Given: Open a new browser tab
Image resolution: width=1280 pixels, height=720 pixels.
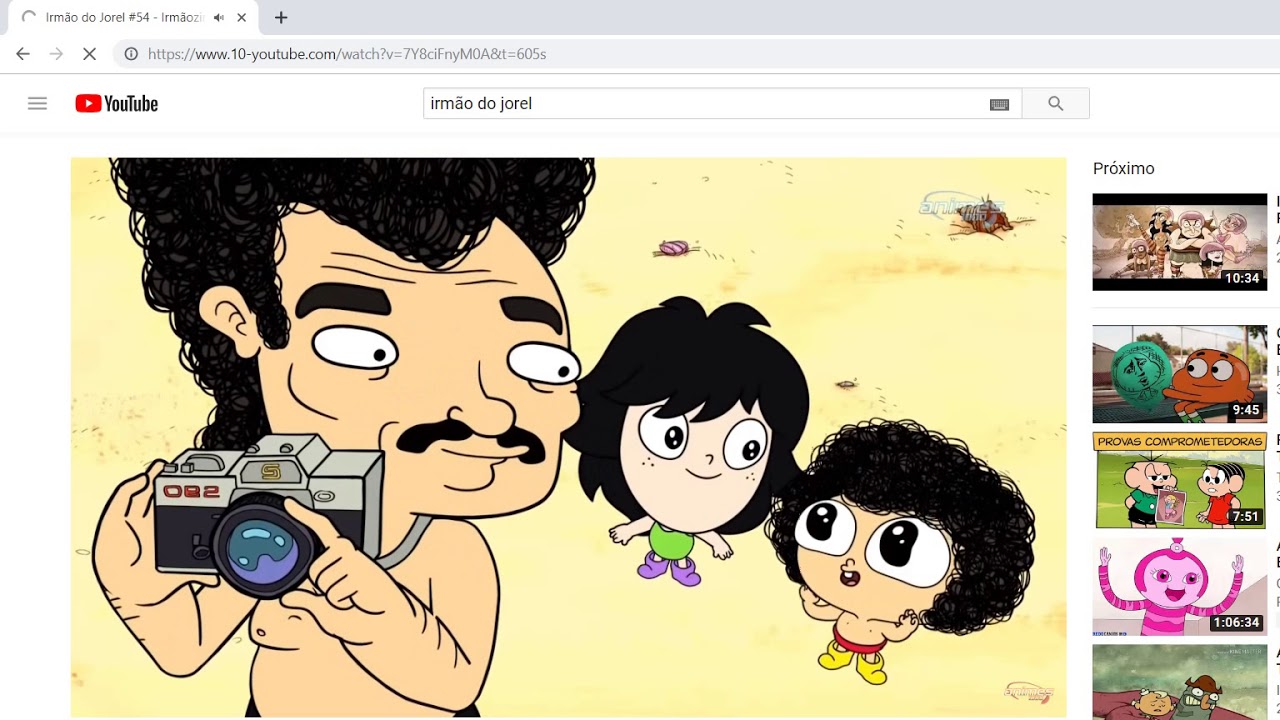Looking at the screenshot, I should [281, 17].
